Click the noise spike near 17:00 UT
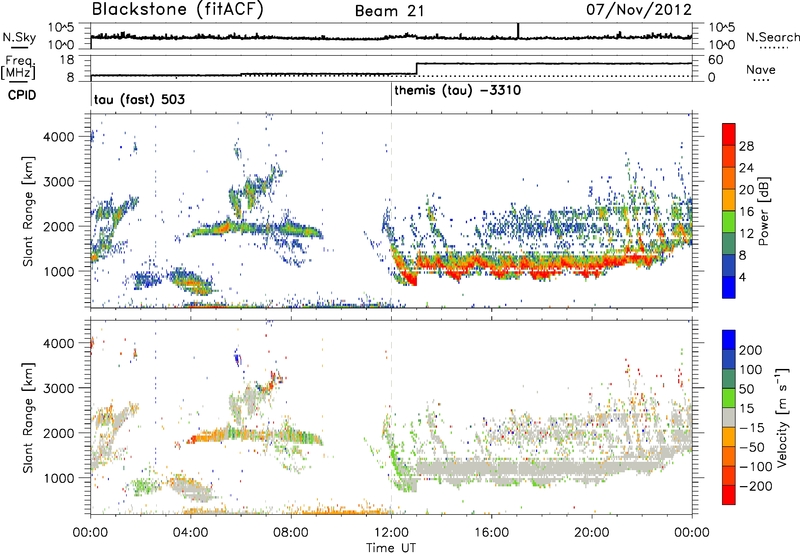Image resolution: width=800 pixels, height=554 pixels. 518,31
